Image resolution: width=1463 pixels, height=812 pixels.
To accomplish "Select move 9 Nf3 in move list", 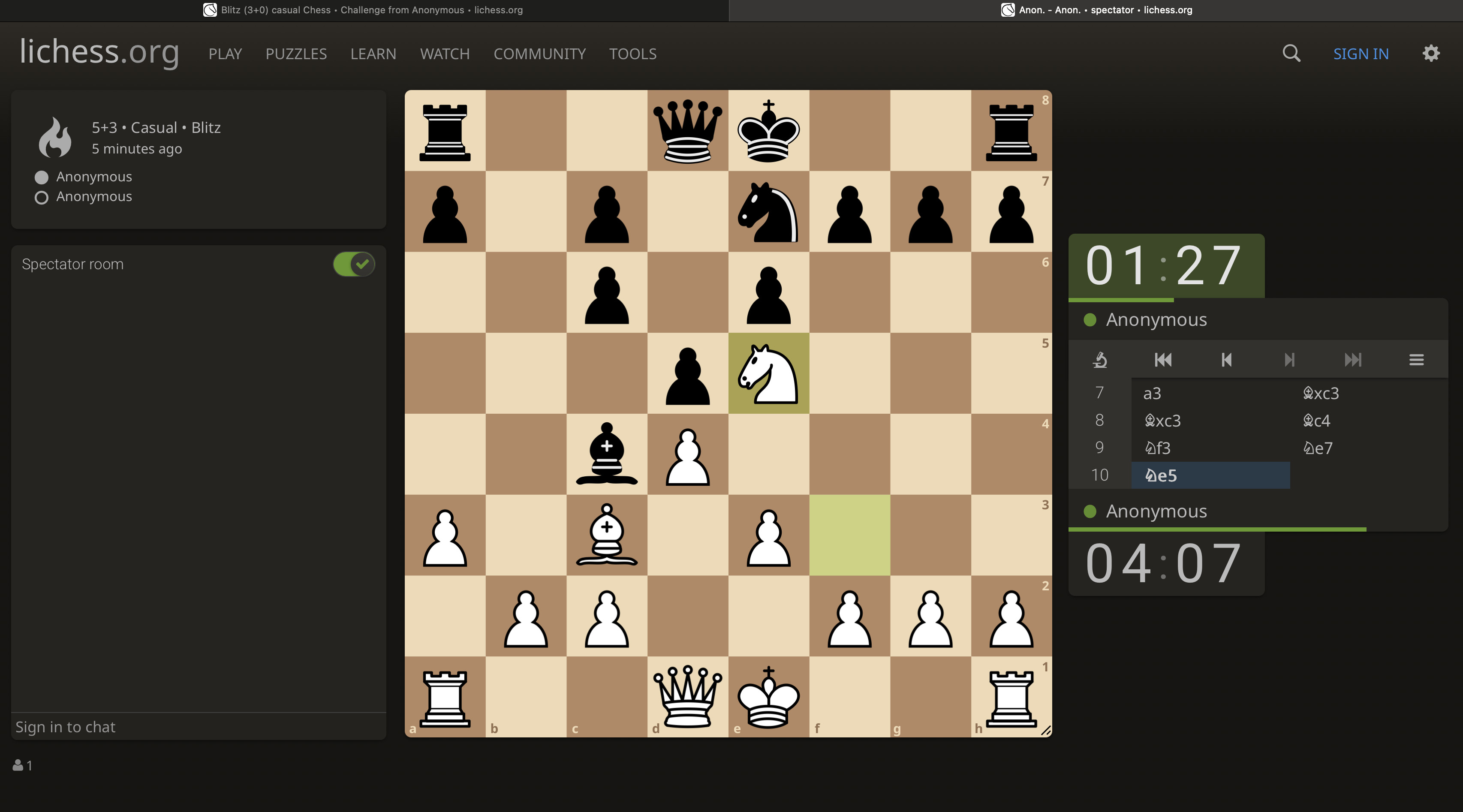I will (x=1211, y=448).
